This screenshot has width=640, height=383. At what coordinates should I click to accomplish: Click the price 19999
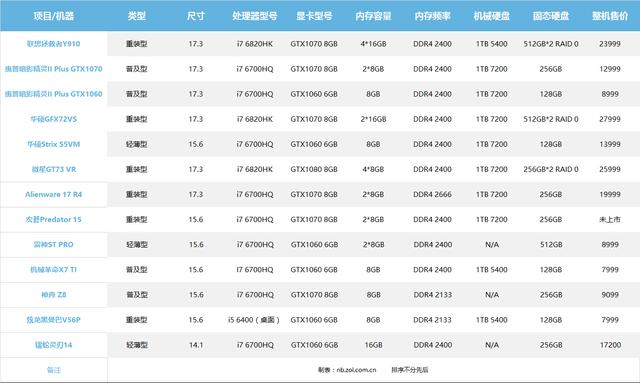point(610,194)
